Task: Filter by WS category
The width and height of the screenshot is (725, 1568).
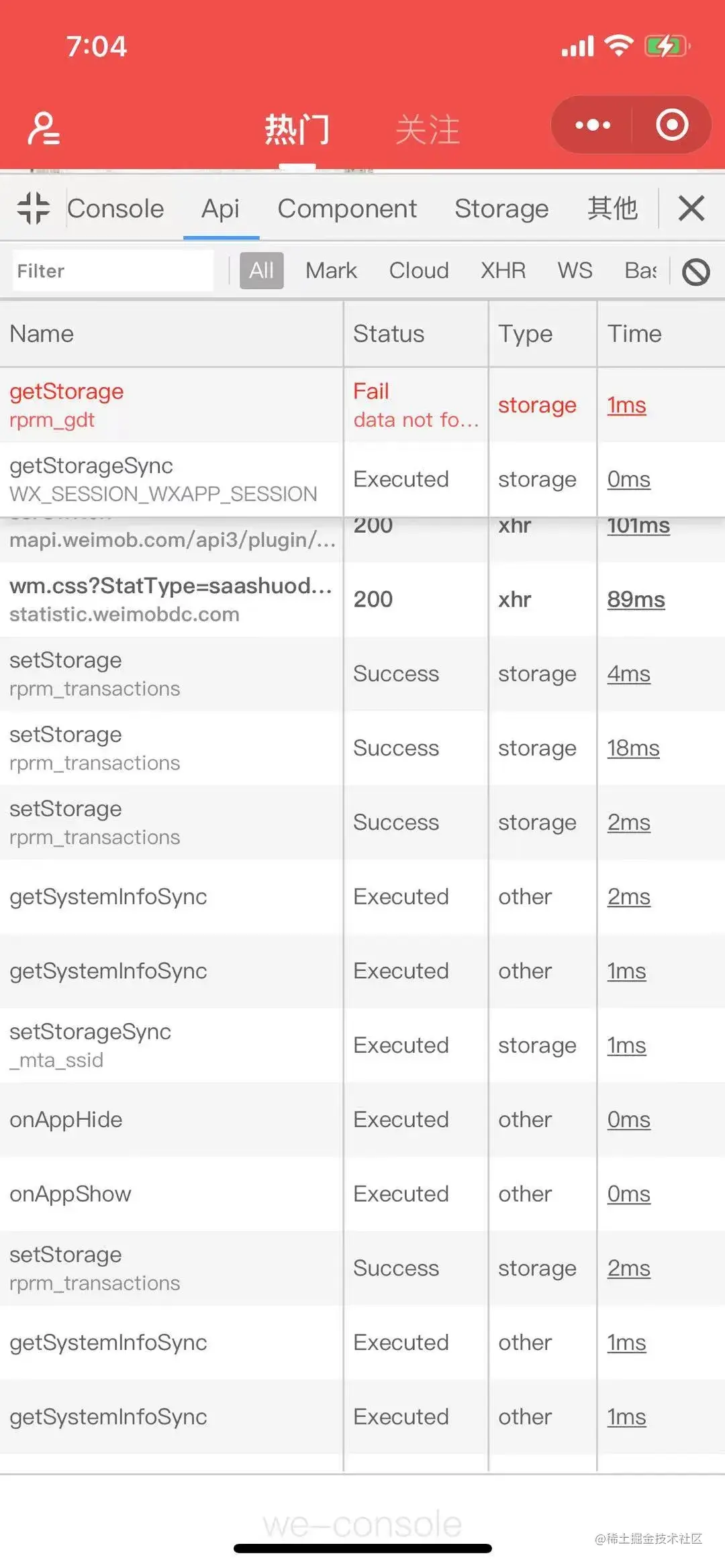Action: tap(575, 270)
